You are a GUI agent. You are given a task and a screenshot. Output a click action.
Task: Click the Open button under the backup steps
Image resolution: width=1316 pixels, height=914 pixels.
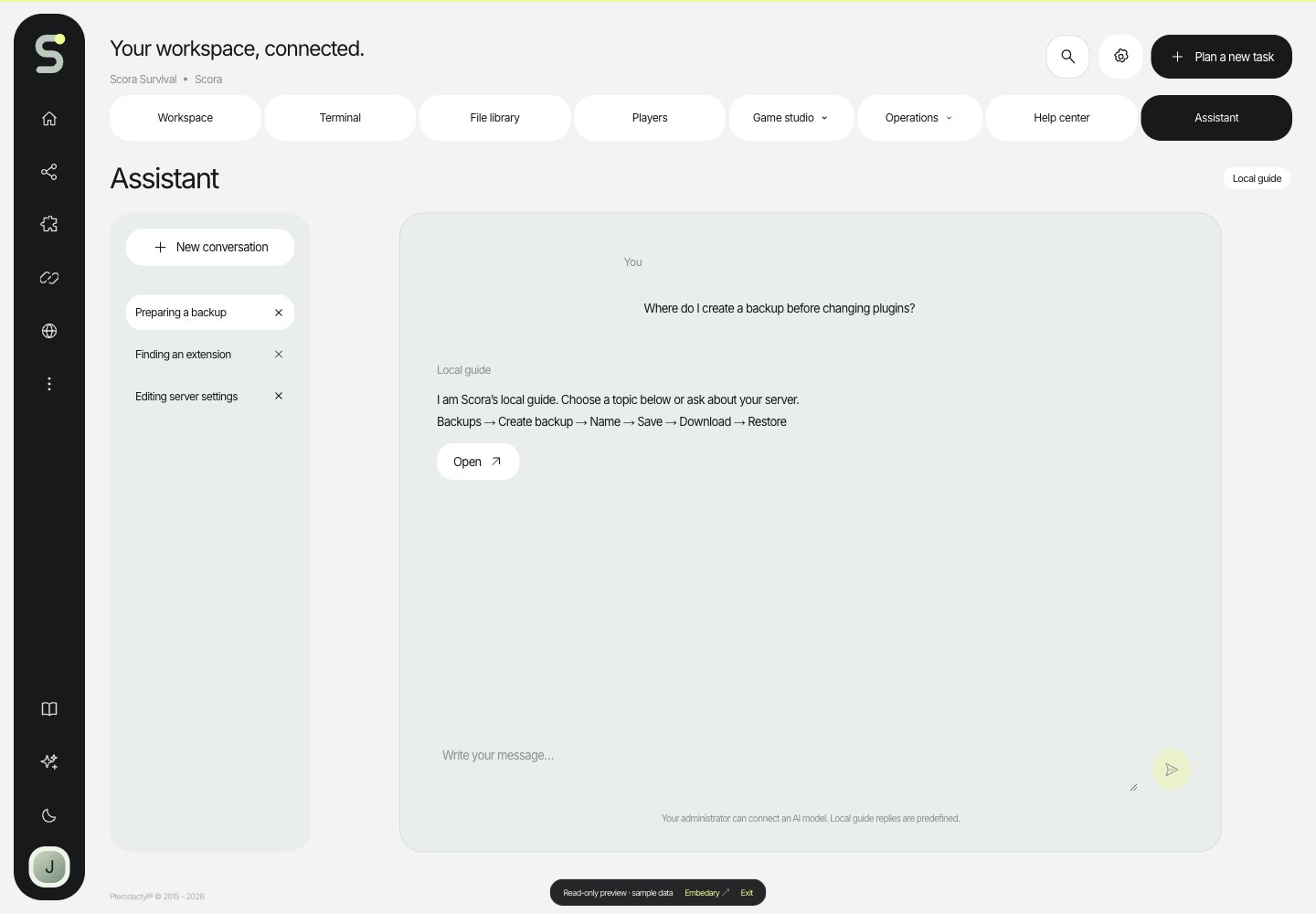click(x=478, y=462)
